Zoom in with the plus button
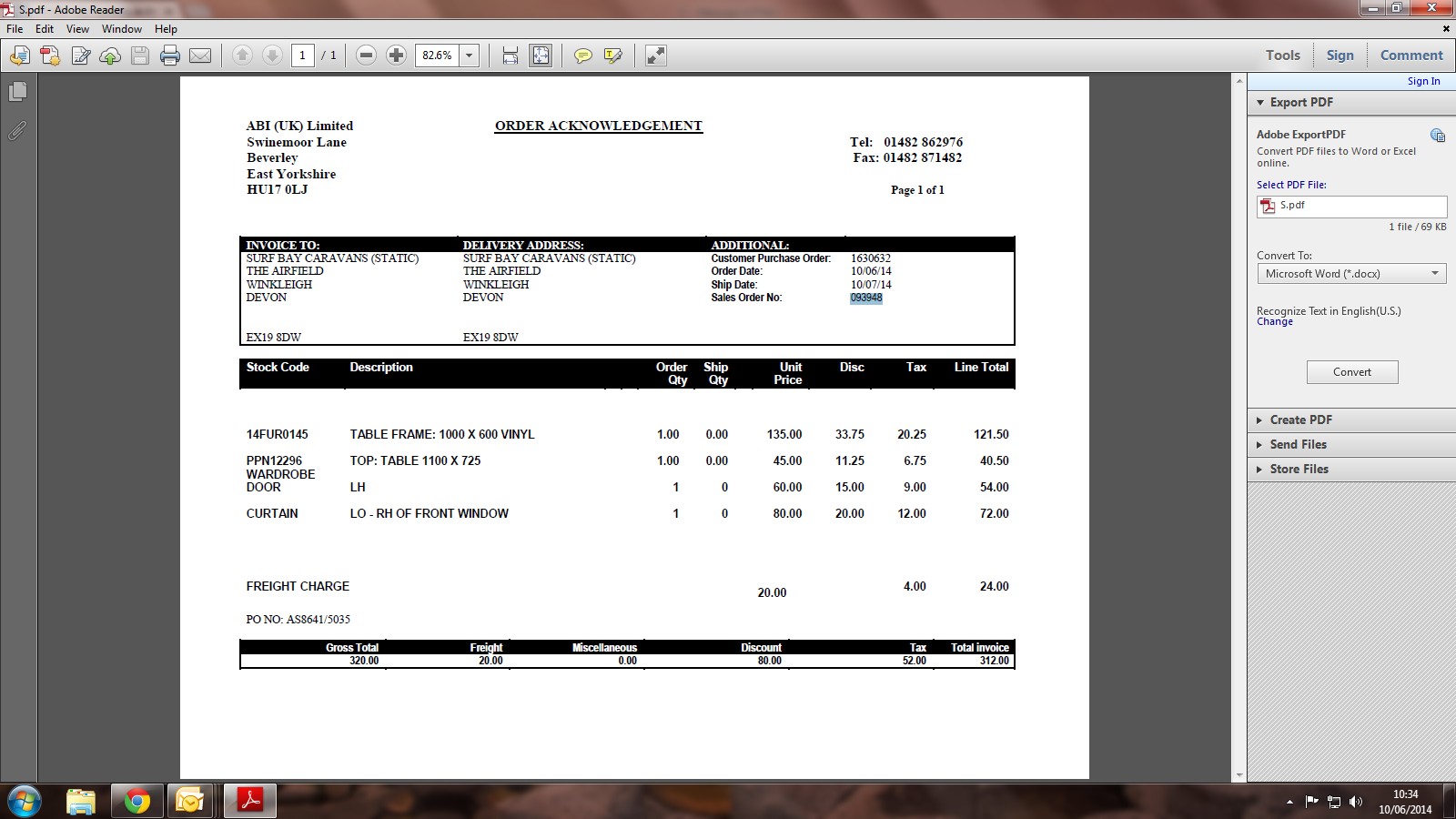 click(396, 56)
